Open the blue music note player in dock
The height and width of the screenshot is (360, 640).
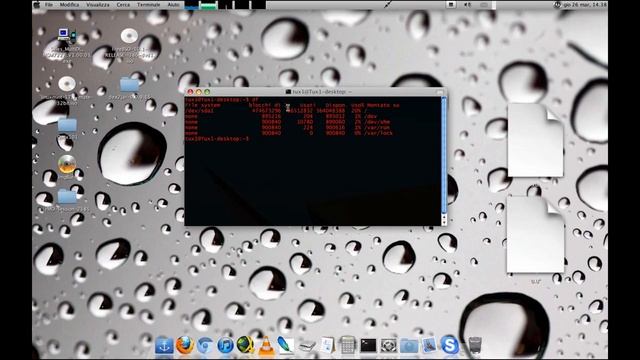pos(225,346)
